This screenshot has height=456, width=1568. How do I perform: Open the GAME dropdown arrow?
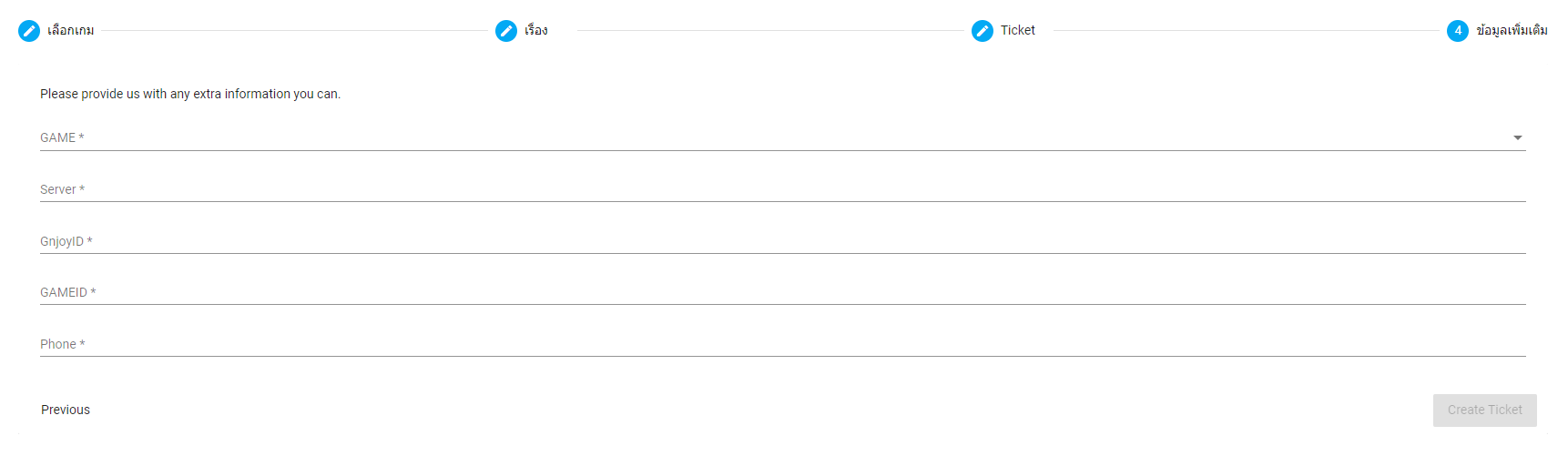coord(1518,137)
